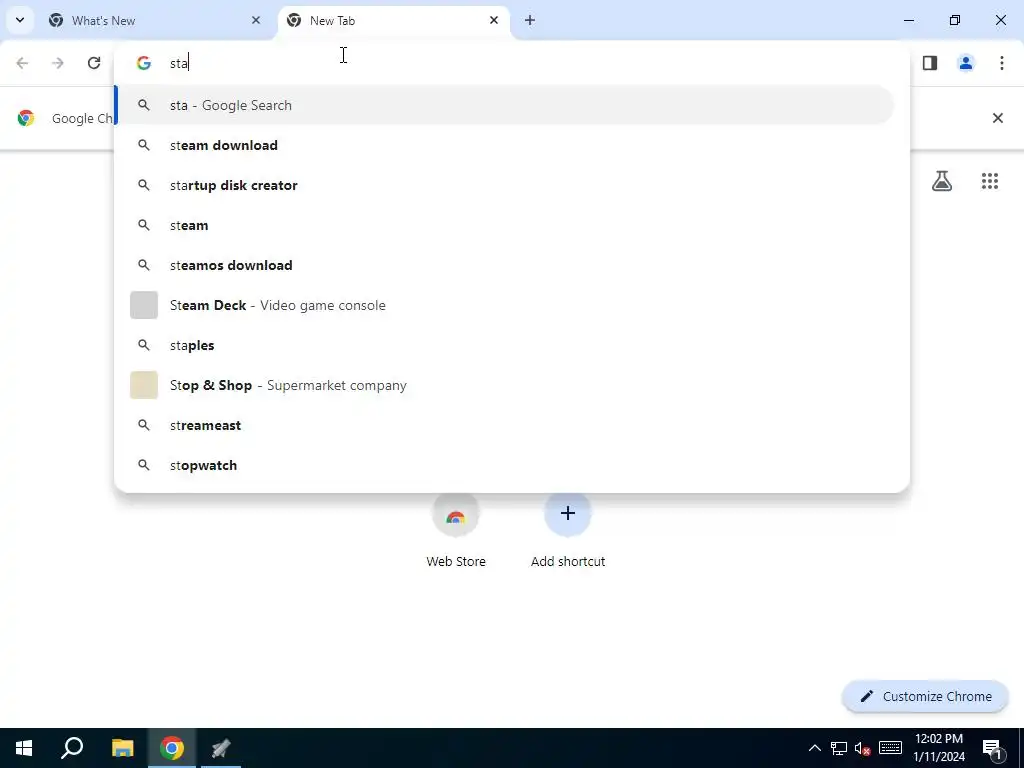The width and height of the screenshot is (1024, 768).
Task: Go back to previous page
Action: 22,63
